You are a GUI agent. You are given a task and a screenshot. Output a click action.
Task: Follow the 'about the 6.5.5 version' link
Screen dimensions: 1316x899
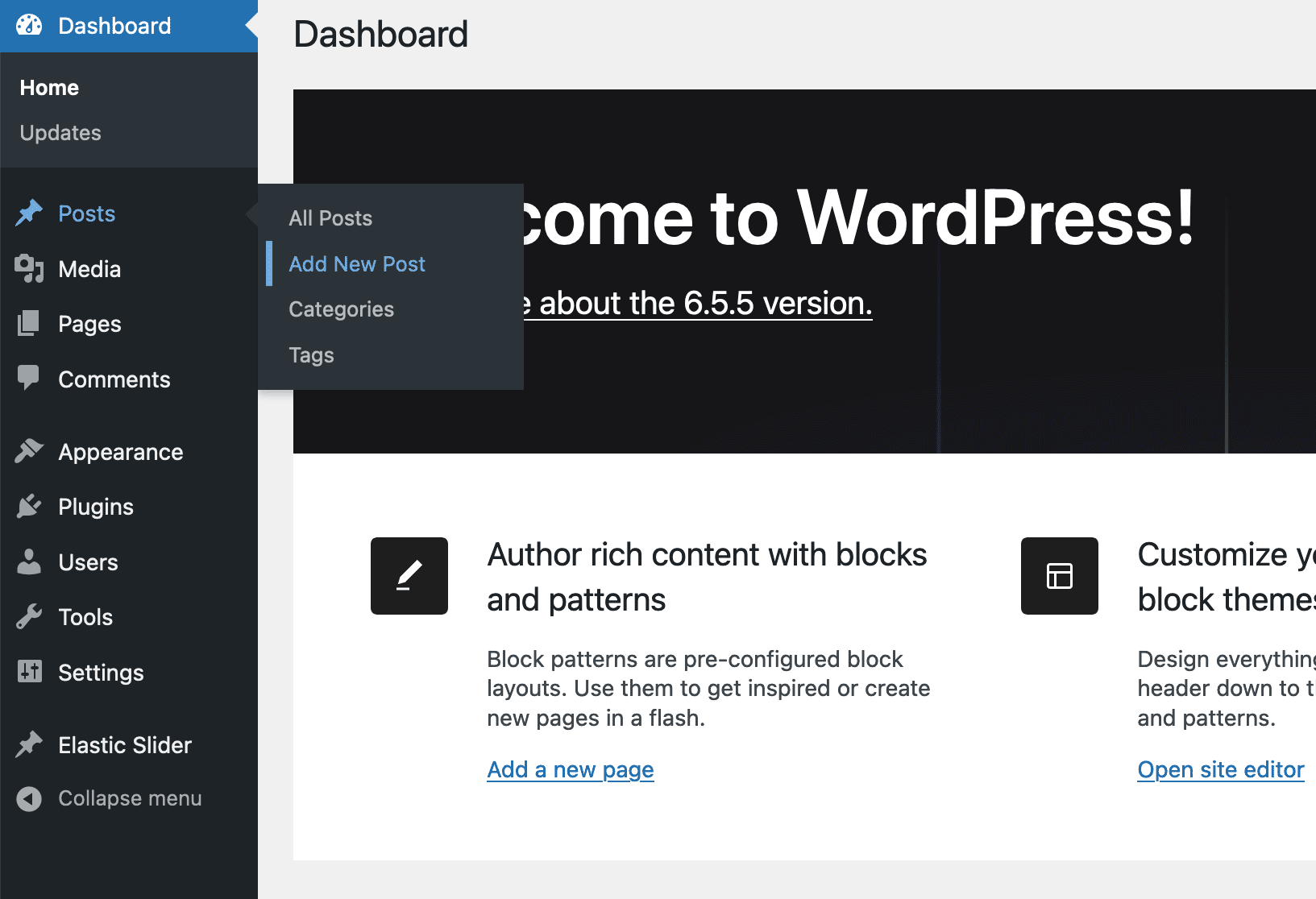coord(698,304)
